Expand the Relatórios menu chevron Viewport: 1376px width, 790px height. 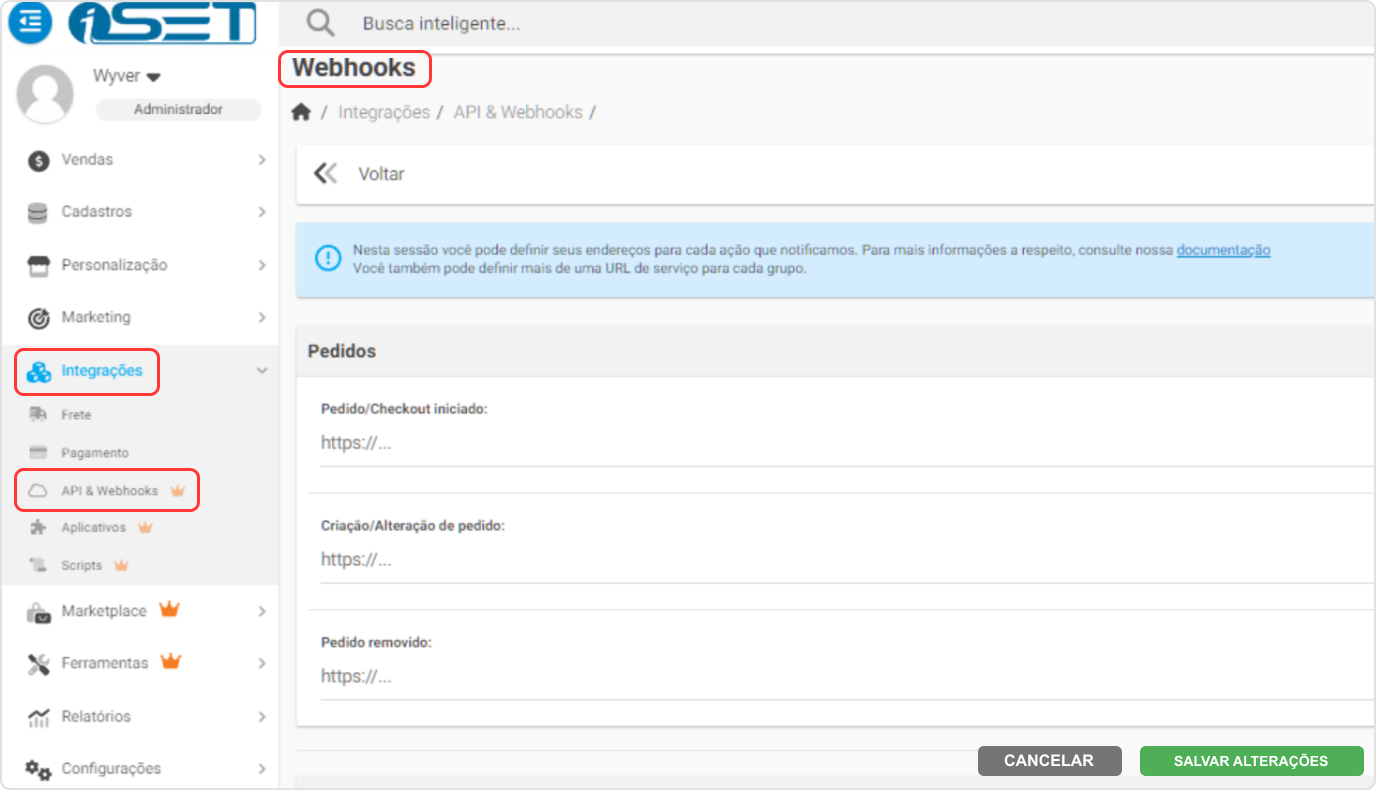click(x=262, y=717)
